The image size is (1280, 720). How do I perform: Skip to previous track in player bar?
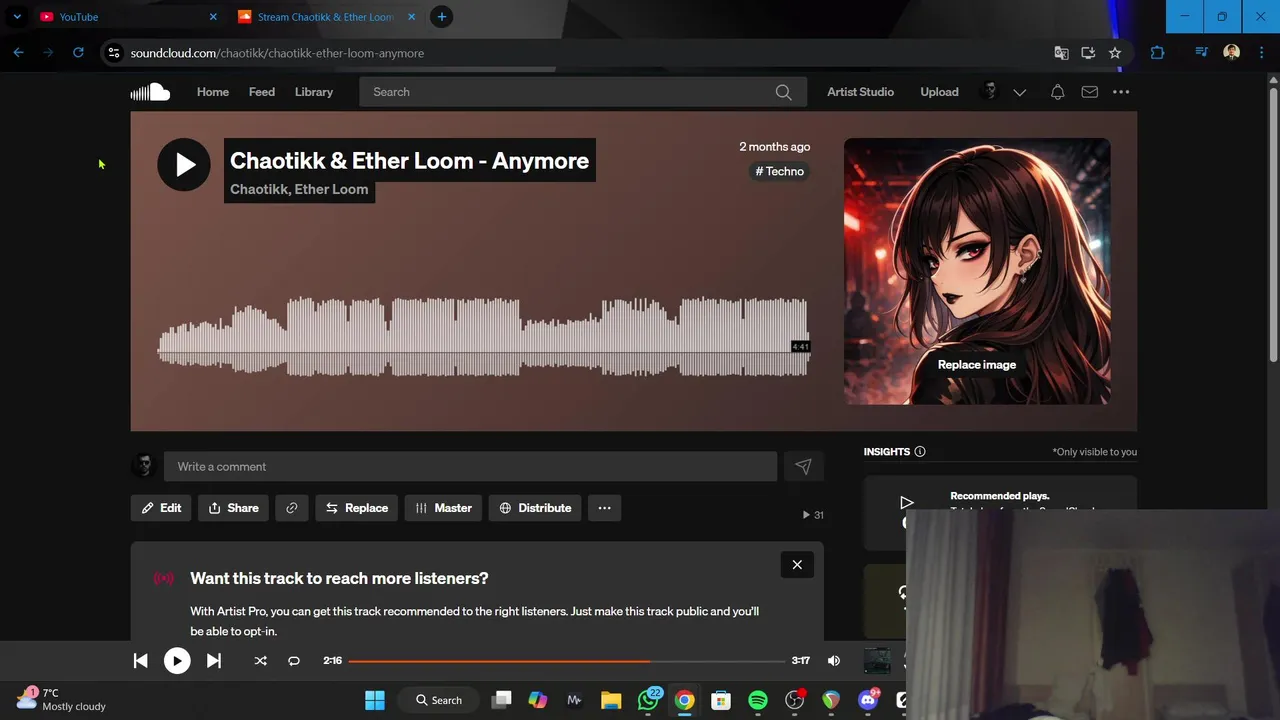coord(140,660)
